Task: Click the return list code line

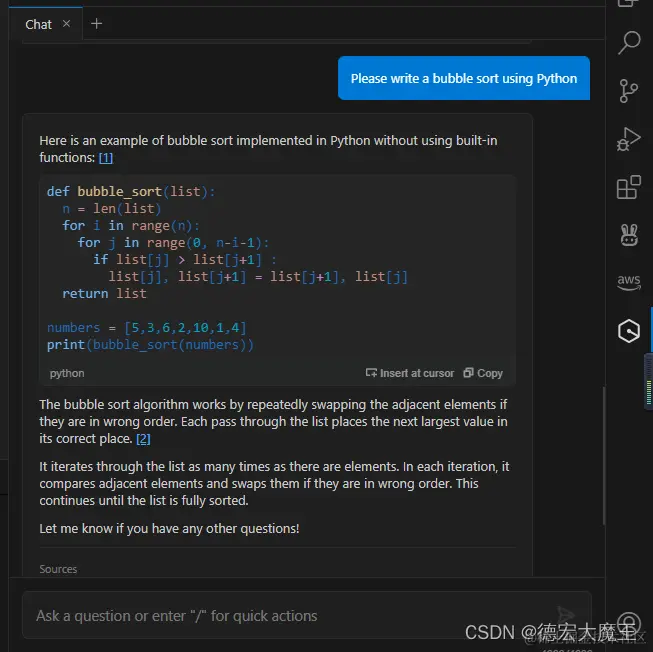Action: coord(104,294)
